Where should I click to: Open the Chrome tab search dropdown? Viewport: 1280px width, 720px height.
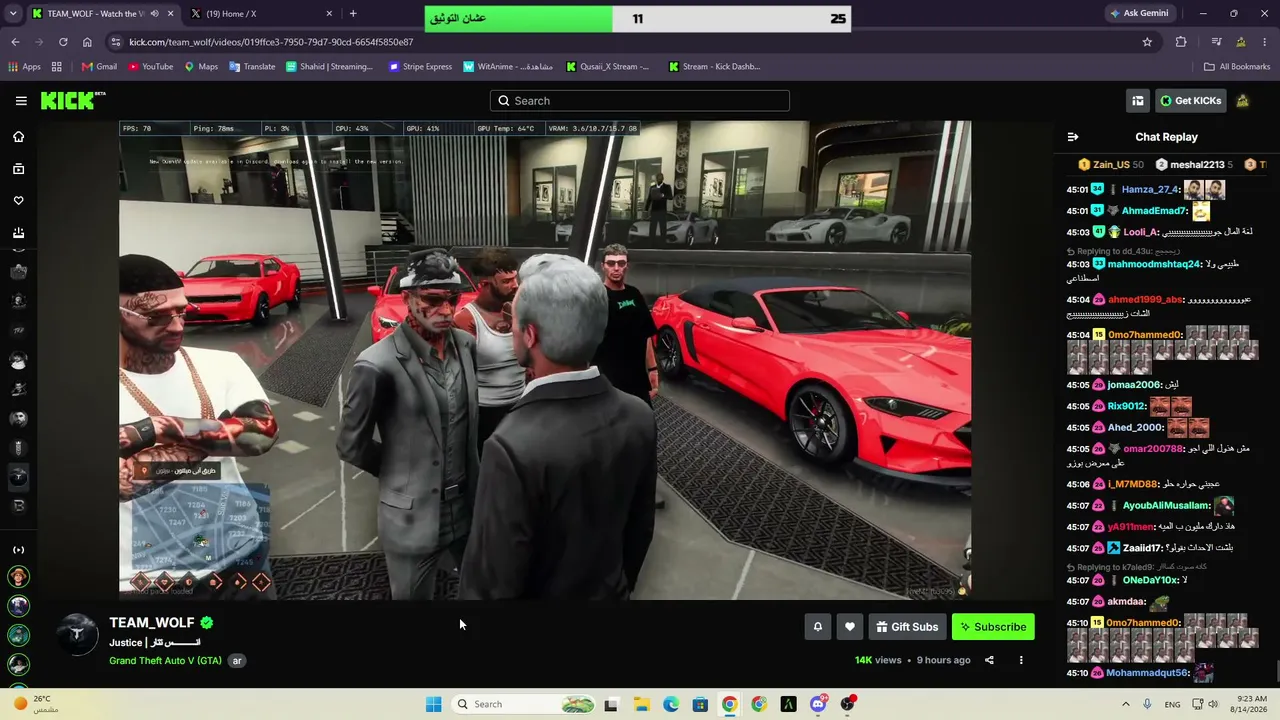(x=12, y=14)
